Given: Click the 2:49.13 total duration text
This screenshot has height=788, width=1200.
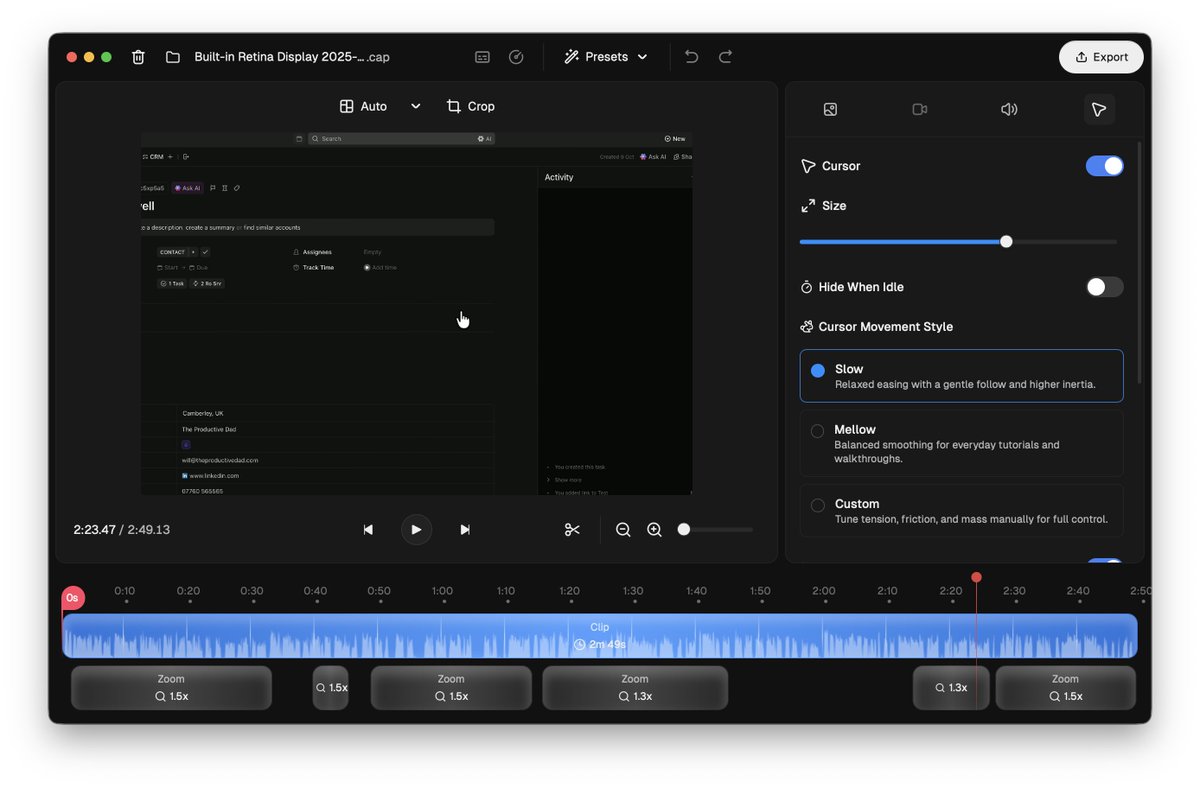Looking at the screenshot, I should 149,530.
